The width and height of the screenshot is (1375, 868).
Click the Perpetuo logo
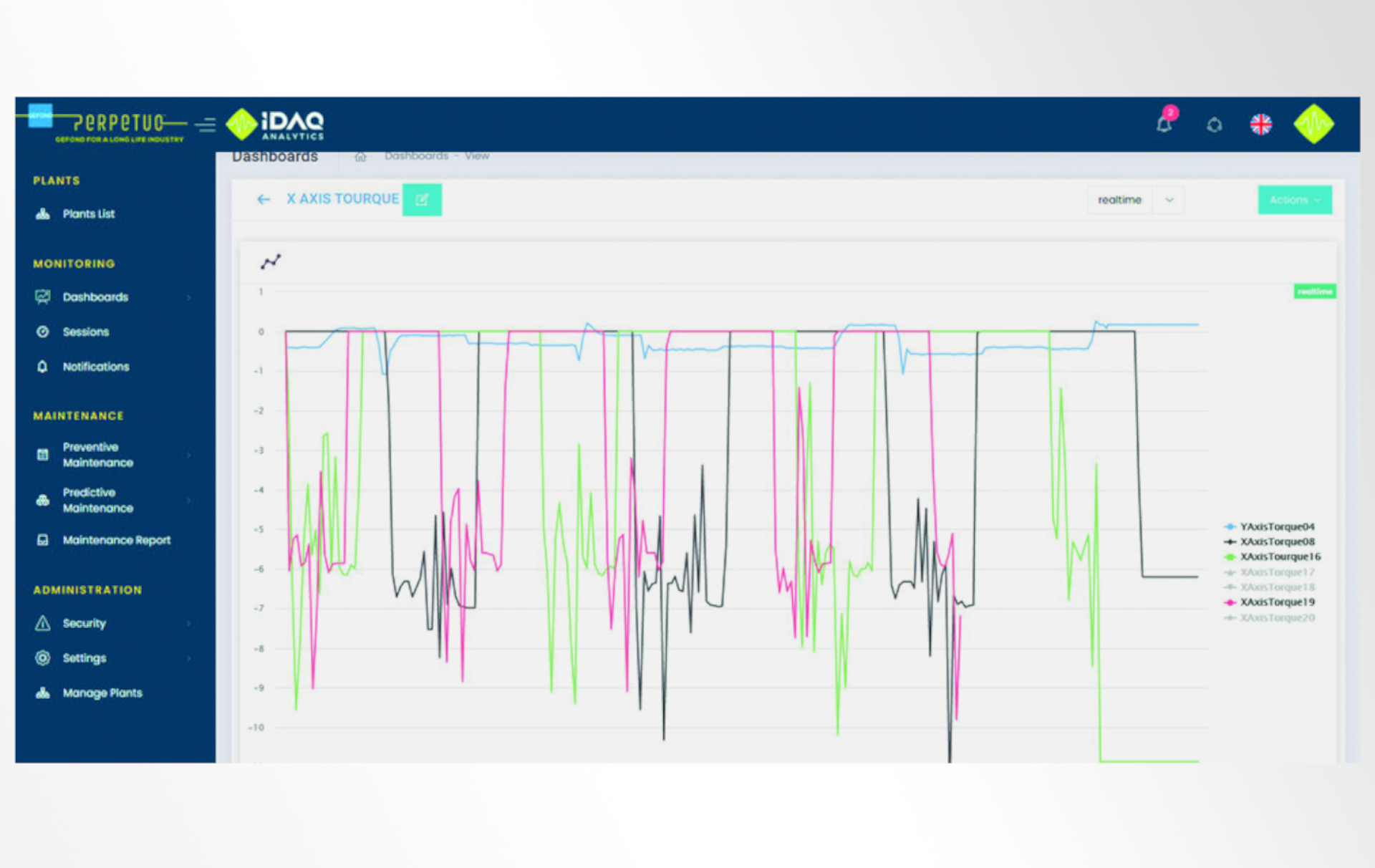[107, 125]
